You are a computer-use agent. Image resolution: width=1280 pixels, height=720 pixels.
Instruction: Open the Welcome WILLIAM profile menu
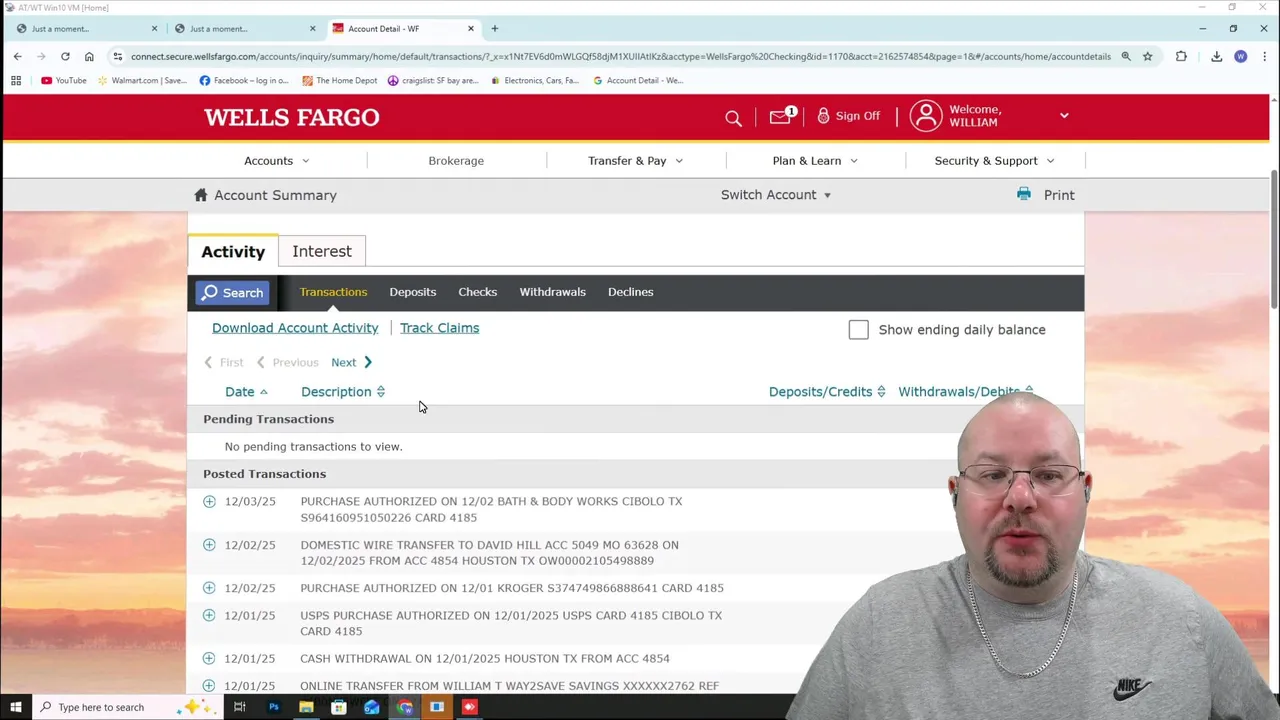[989, 116]
